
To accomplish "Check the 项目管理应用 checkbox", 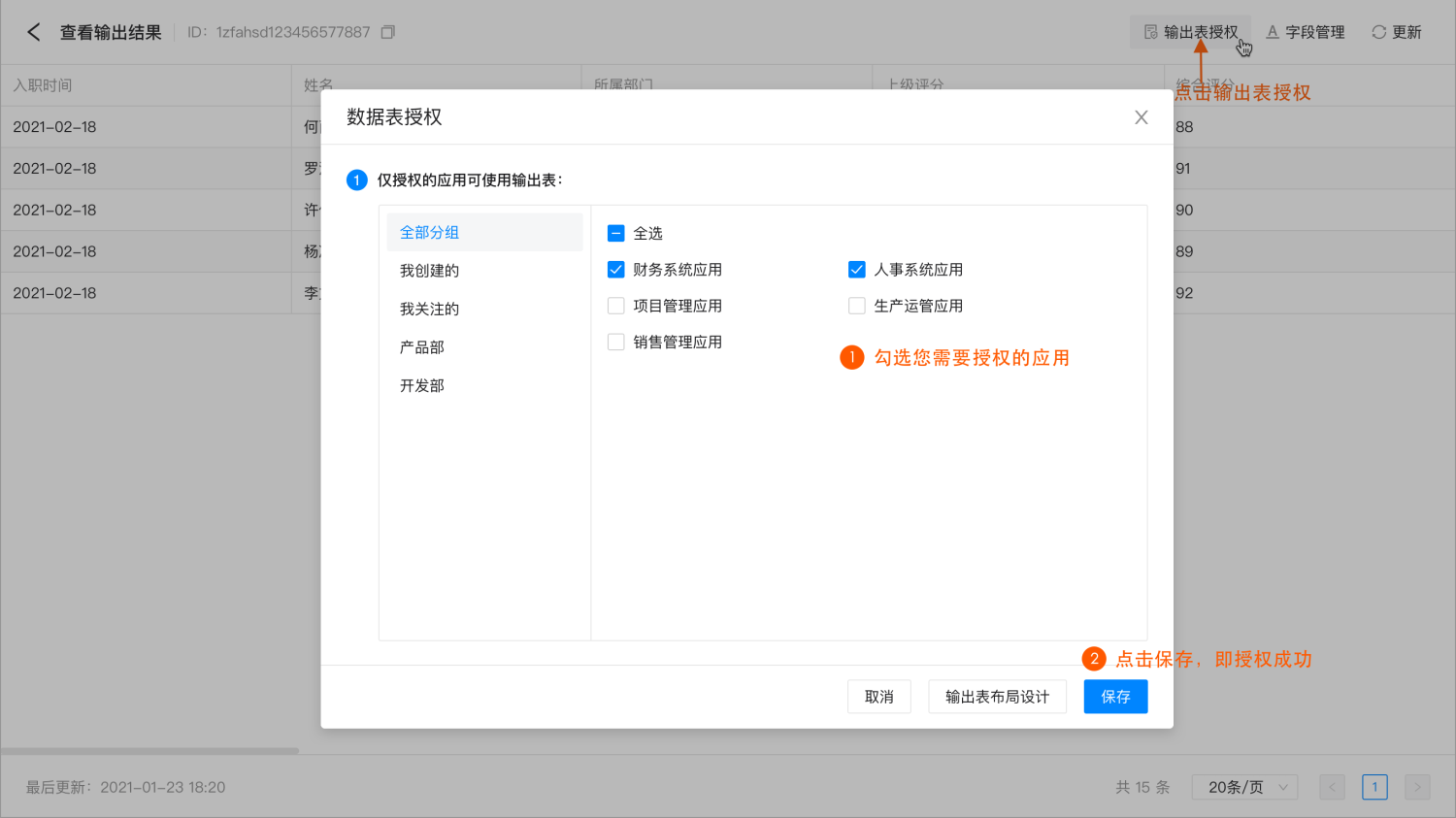I will pyautogui.click(x=615, y=306).
